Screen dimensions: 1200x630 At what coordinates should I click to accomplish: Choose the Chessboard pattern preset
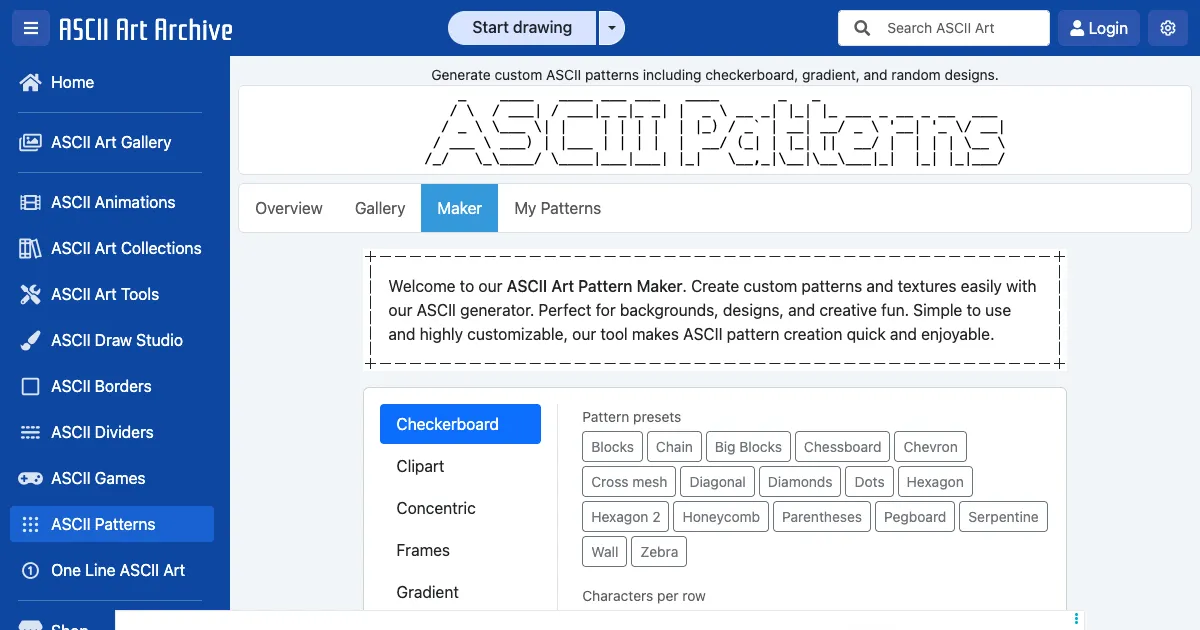pos(842,447)
